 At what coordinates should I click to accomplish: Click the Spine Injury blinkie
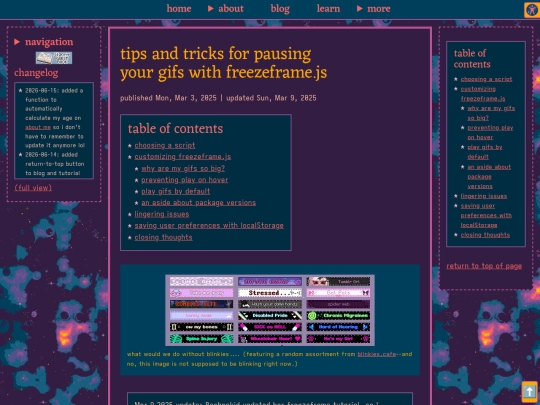pos(201,339)
